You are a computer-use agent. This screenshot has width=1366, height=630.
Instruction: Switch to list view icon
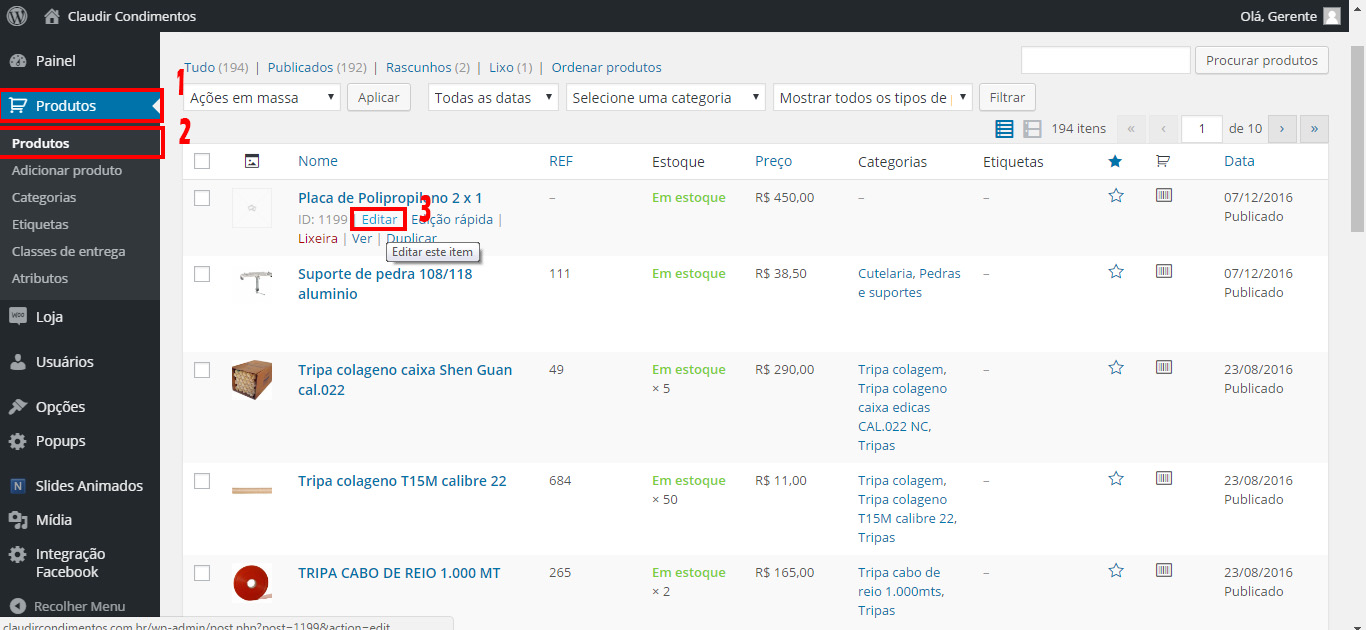tap(1004, 129)
